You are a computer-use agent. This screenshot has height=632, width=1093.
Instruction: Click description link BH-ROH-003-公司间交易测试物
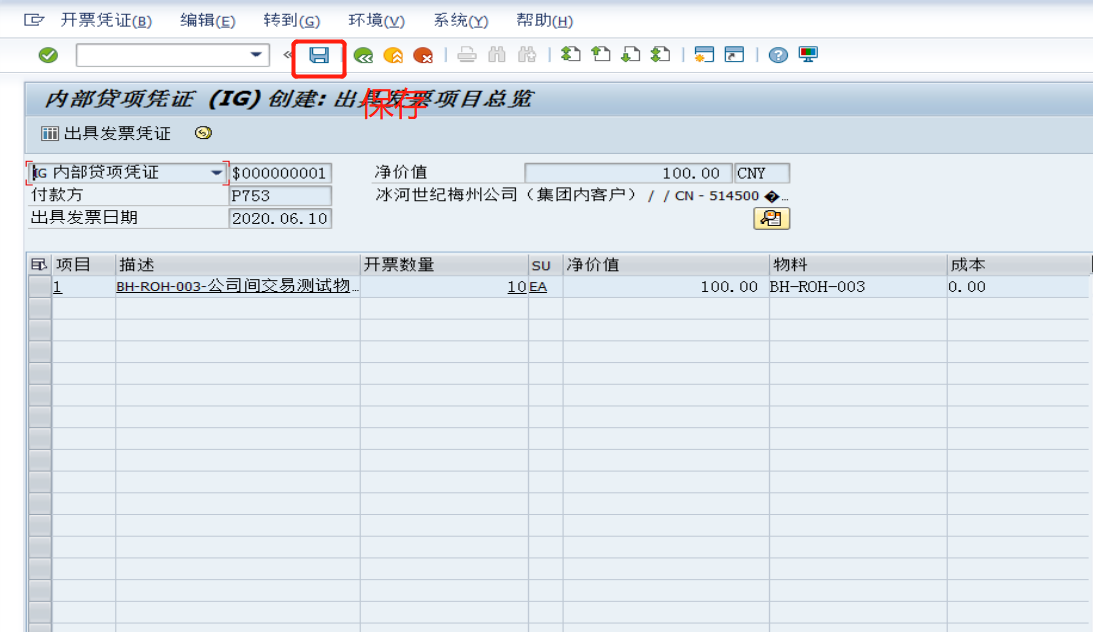[237, 286]
